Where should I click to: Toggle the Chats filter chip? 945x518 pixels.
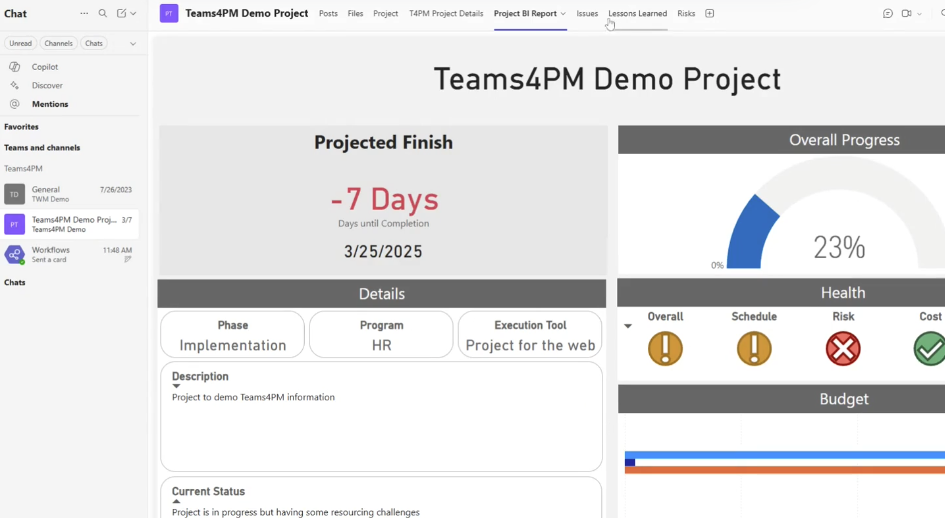(x=94, y=44)
